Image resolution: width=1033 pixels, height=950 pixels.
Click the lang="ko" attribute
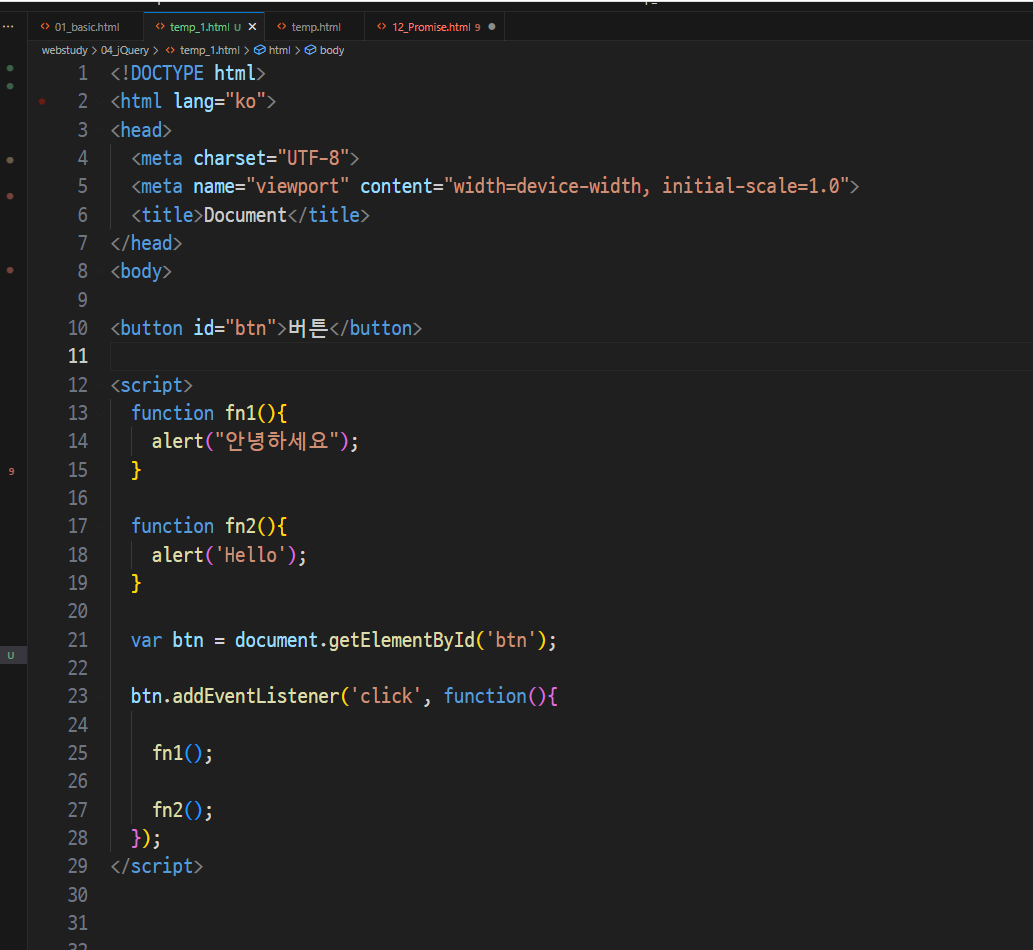click(x=219, y=101)
